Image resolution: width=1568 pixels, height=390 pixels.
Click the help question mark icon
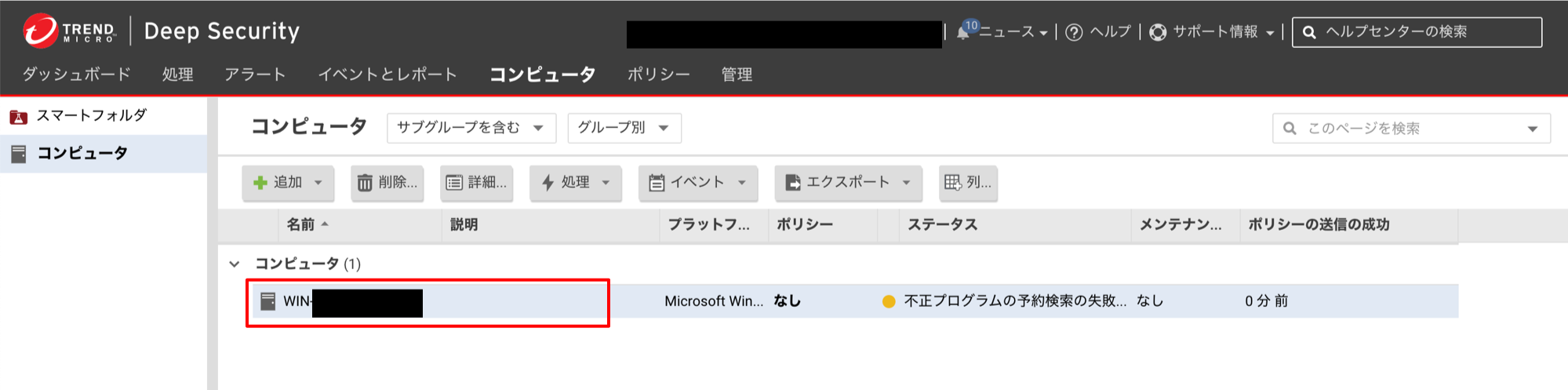coord(1074,32)
